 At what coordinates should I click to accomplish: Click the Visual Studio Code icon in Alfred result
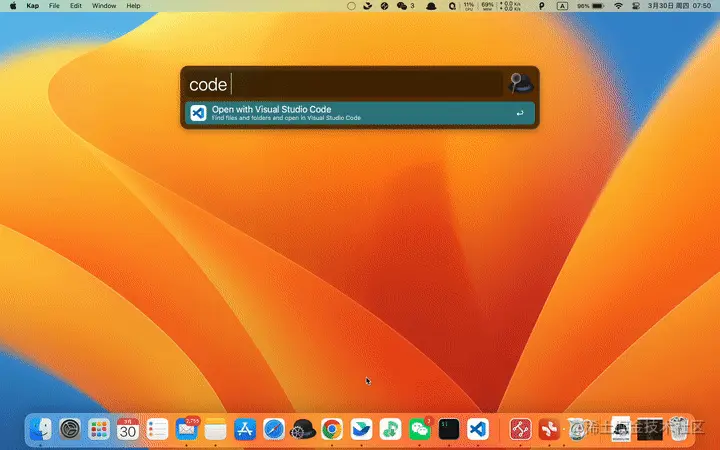click(198, 113)
